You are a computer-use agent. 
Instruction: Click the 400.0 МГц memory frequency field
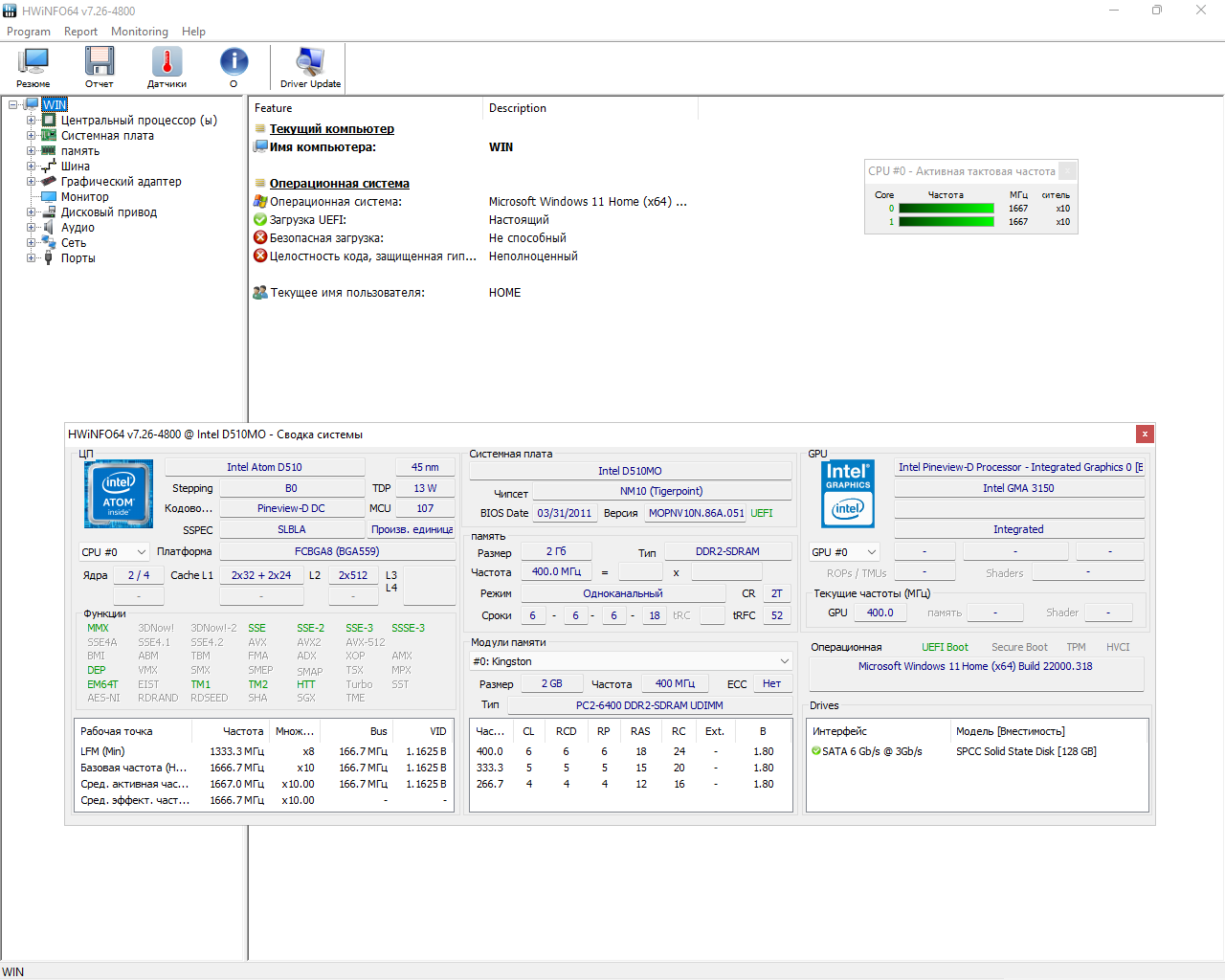pos(556,571)
